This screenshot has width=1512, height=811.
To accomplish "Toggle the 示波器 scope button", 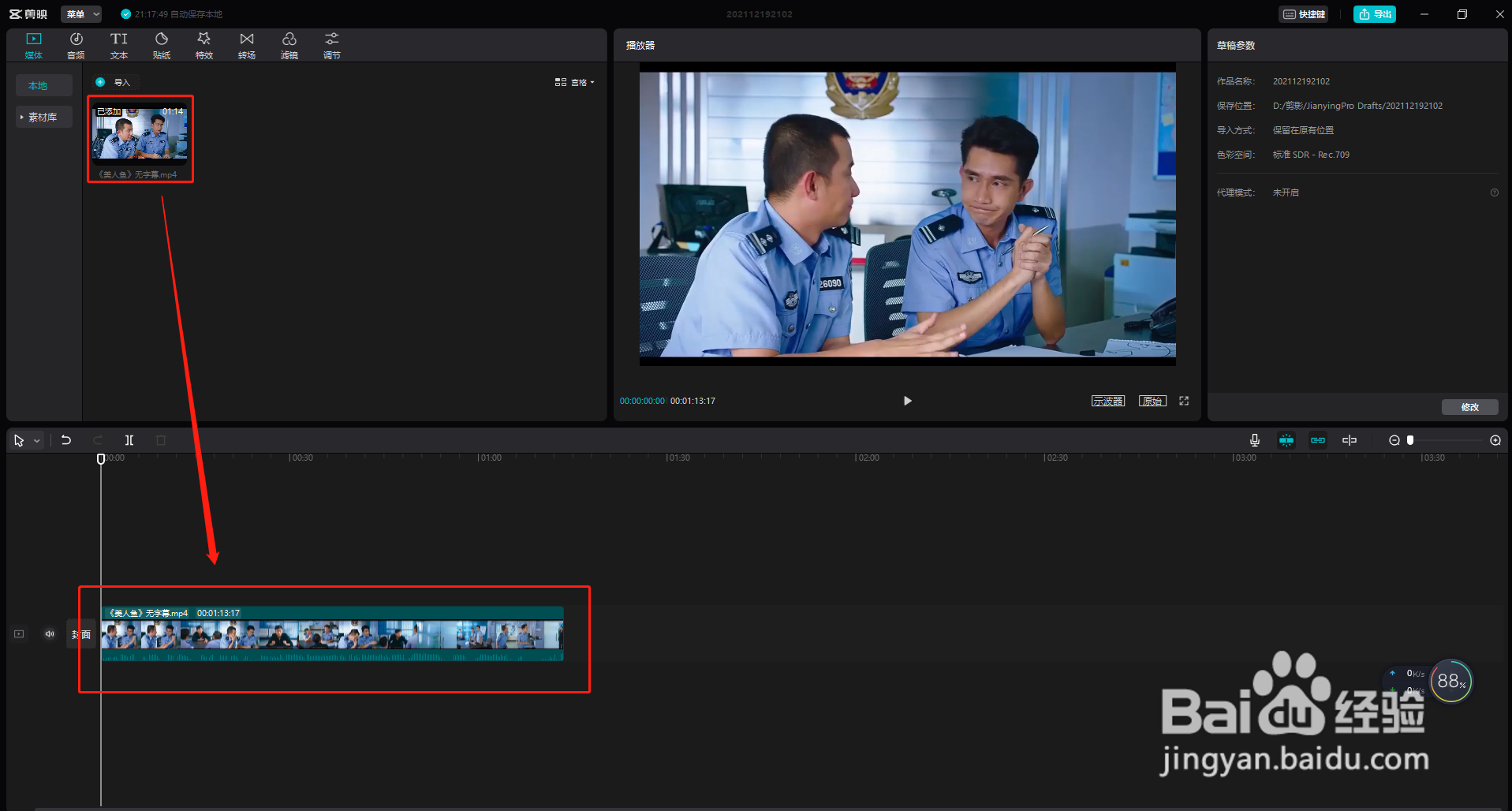I will pos(1108,401).
